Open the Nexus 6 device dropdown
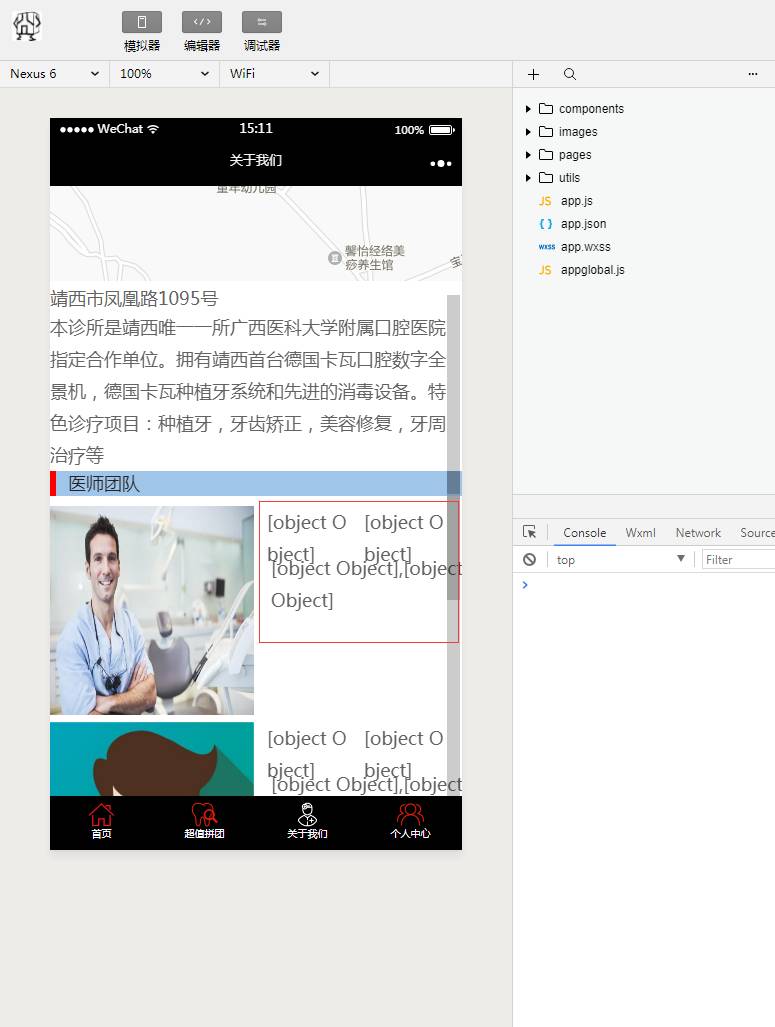This screenshot has width=775, height=1027. coord(54,74)
